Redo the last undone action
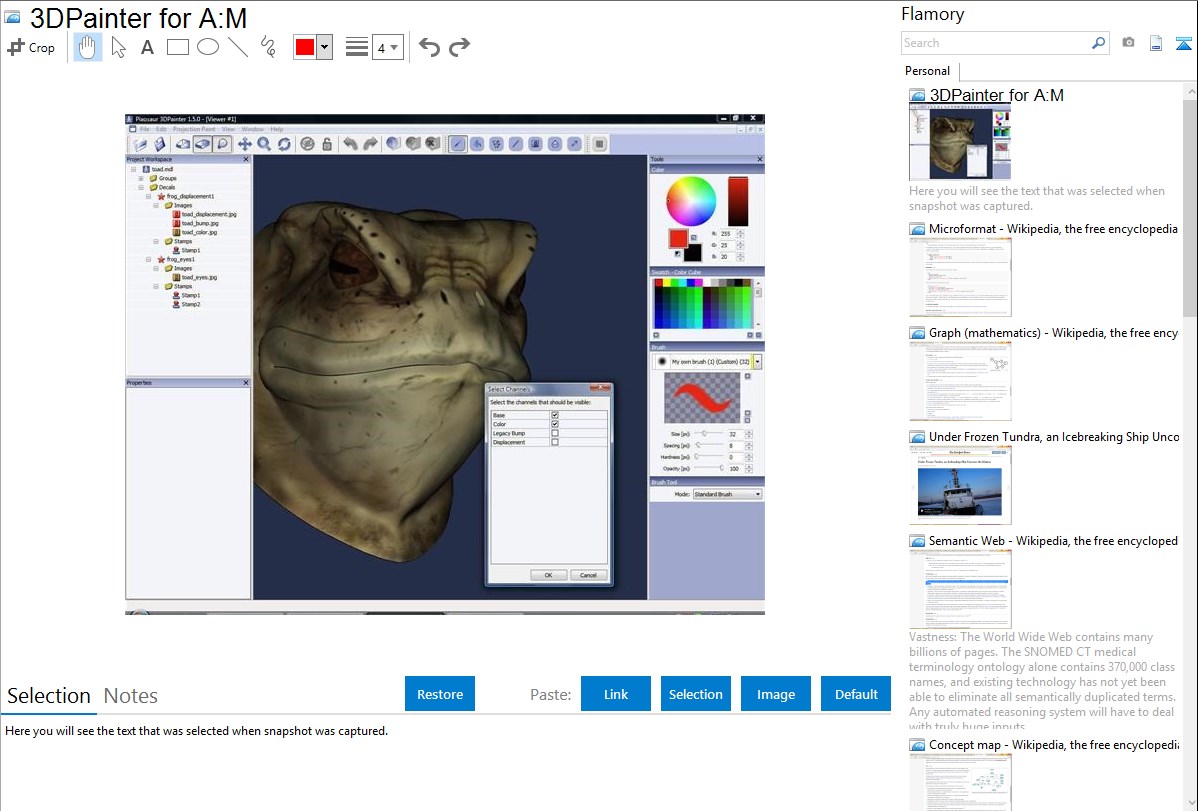 click(x=459, y=47)
